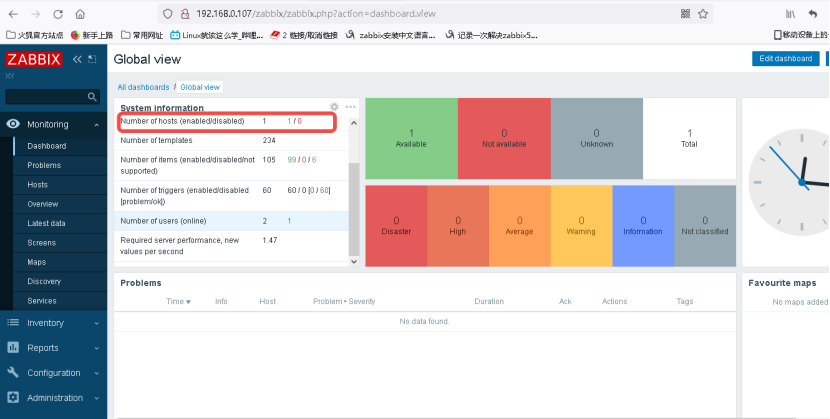830x419 pixels.
Task: Click the Number of templates row
Action: (x=231, y=141)
